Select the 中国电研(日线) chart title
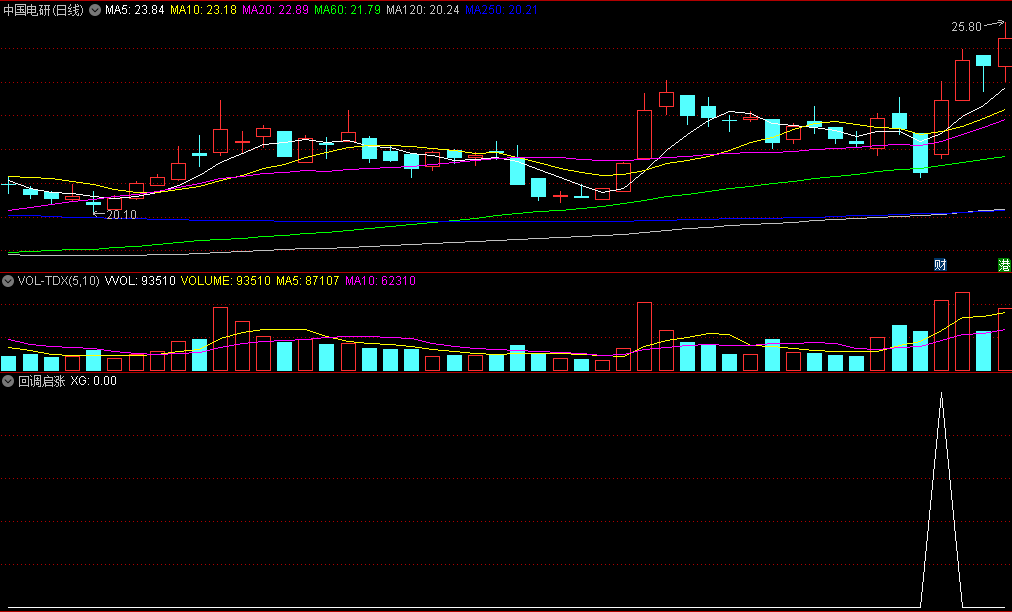This screenshot has height=612, width=1012. point(43,10)
